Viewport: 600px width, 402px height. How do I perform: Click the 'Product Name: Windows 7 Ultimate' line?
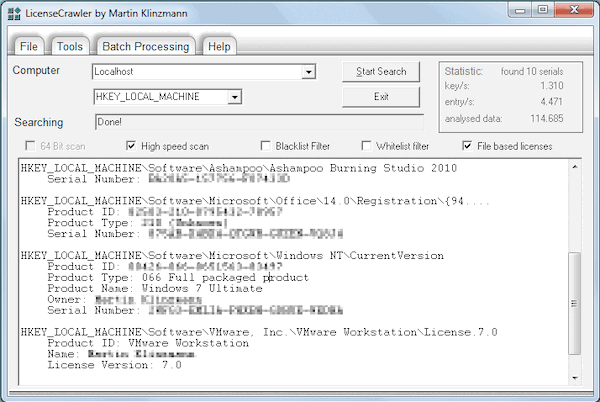click(x=155, y=288)
